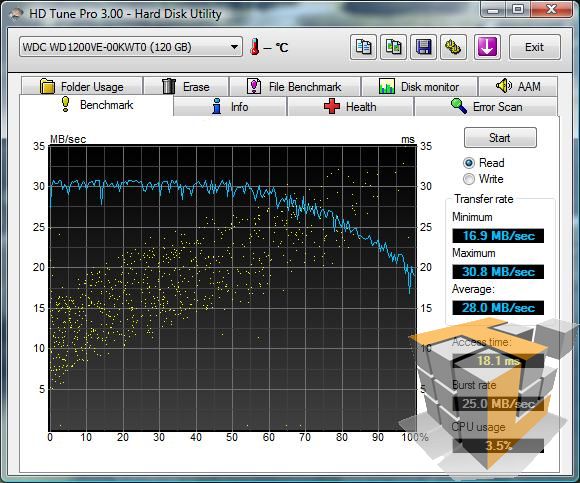Click the purple down-arrow minimize-to-tray icon
The height and width of the screenshot is (483, 580).
(x=487, y=47)
